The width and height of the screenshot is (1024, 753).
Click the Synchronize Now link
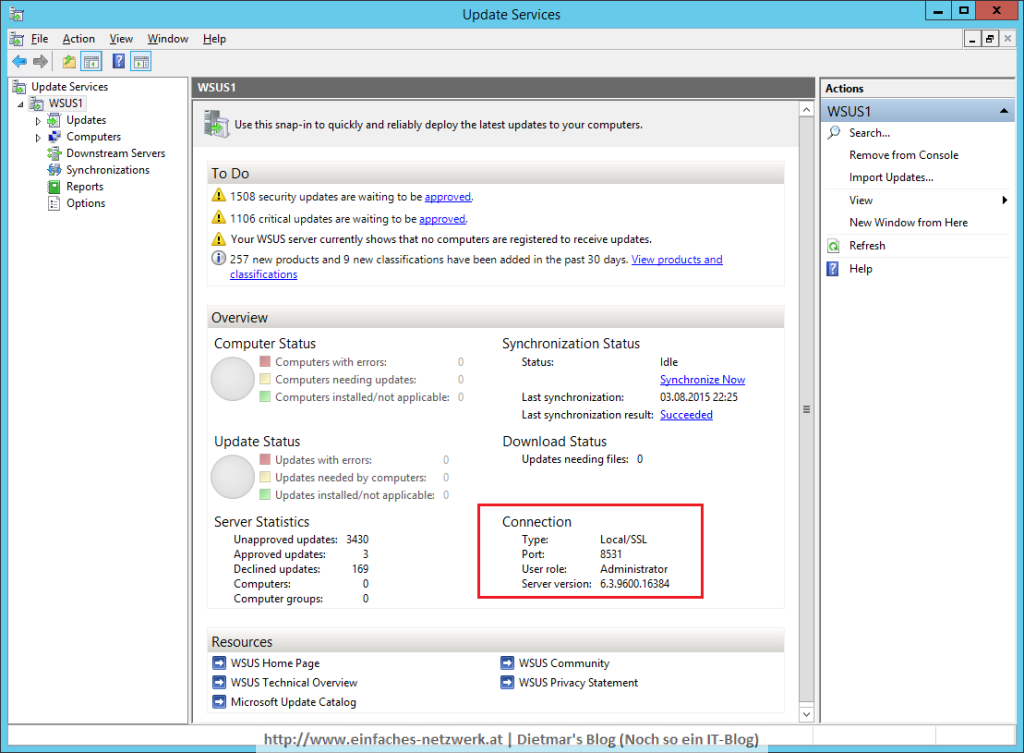[x=702, y=379]
